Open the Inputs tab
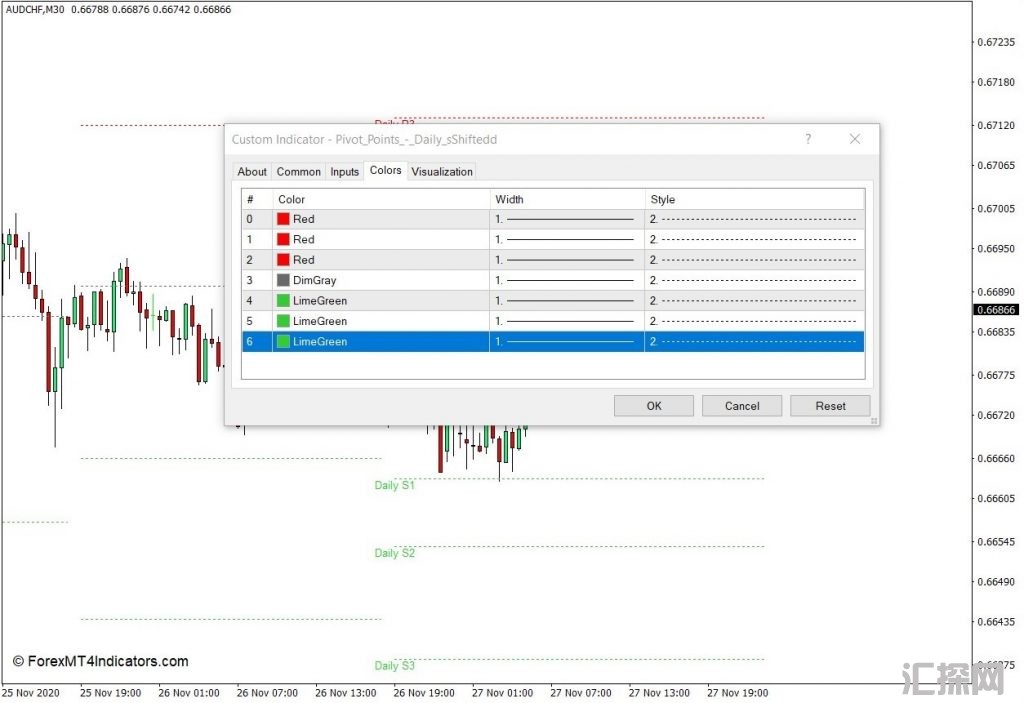The image size is (1024, 703). click(x=344, y=172)
